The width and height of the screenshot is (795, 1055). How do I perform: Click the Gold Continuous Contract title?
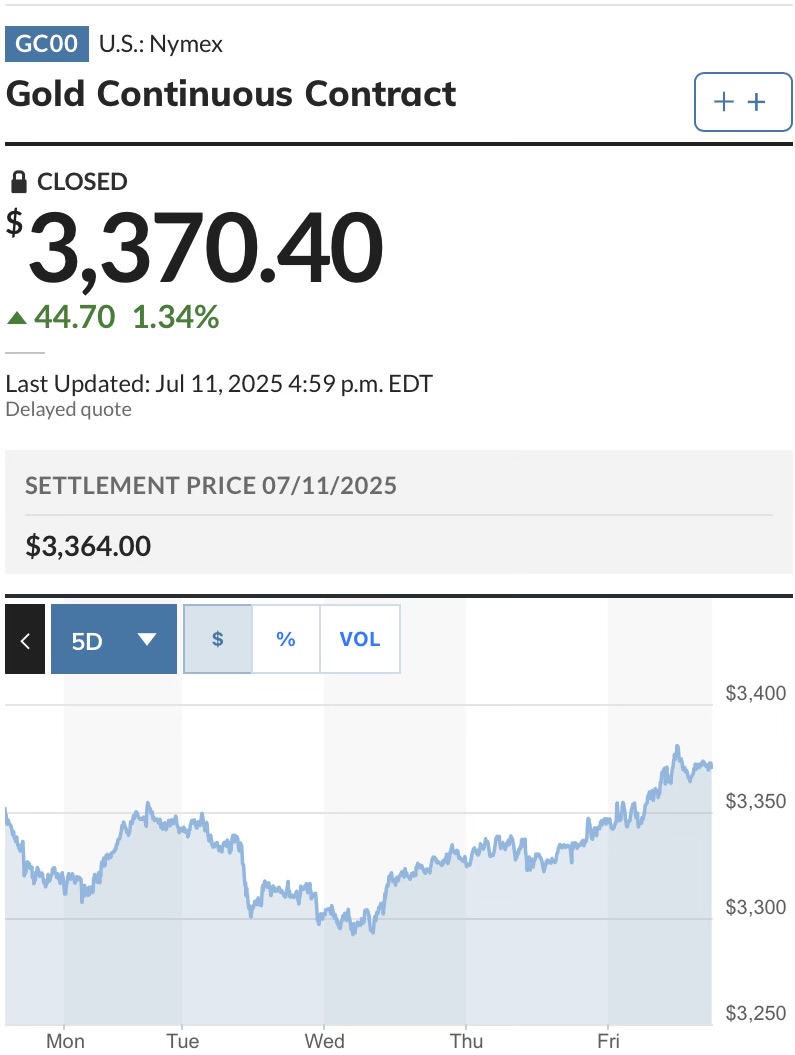(231, 94)
